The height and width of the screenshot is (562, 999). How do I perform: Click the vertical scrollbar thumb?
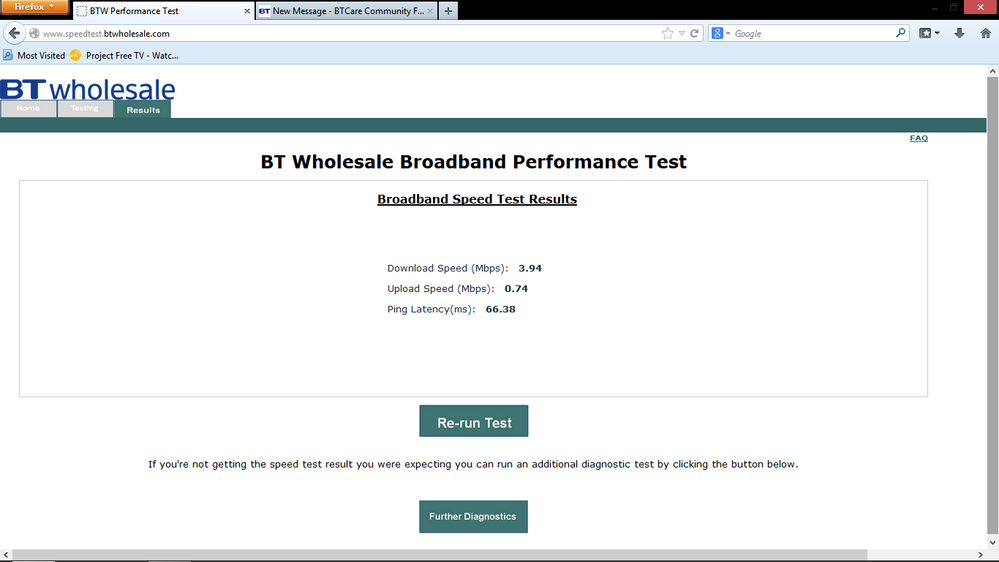click(992, 306)
